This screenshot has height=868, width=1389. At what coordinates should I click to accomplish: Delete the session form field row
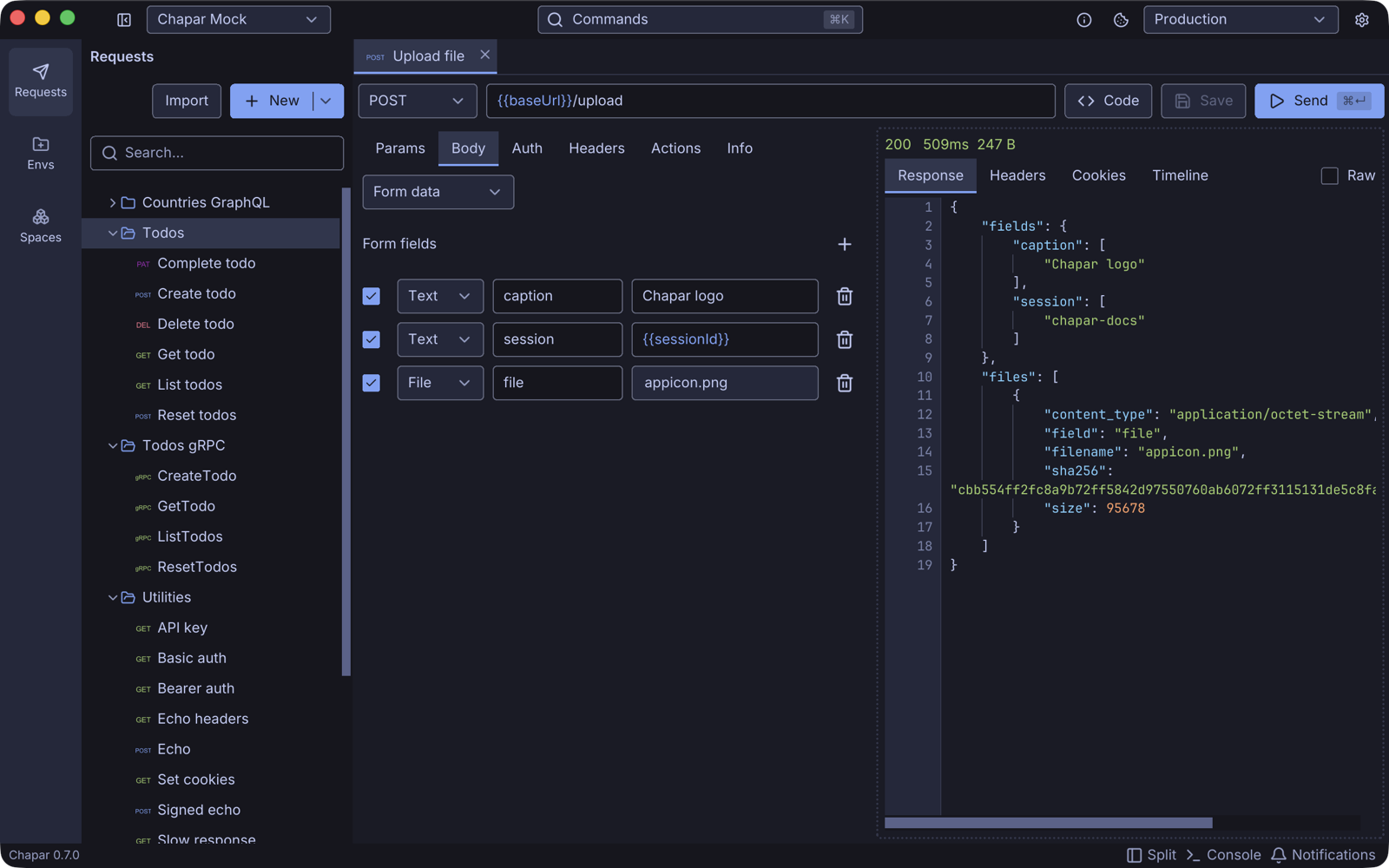844,339
